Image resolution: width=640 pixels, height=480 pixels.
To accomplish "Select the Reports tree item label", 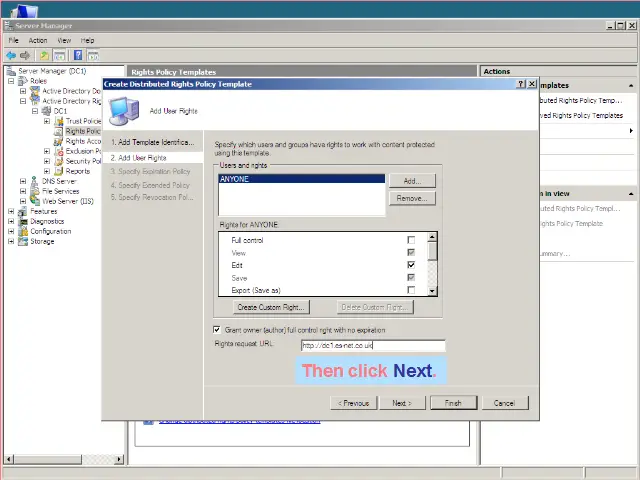I will [x=78, y=171].
